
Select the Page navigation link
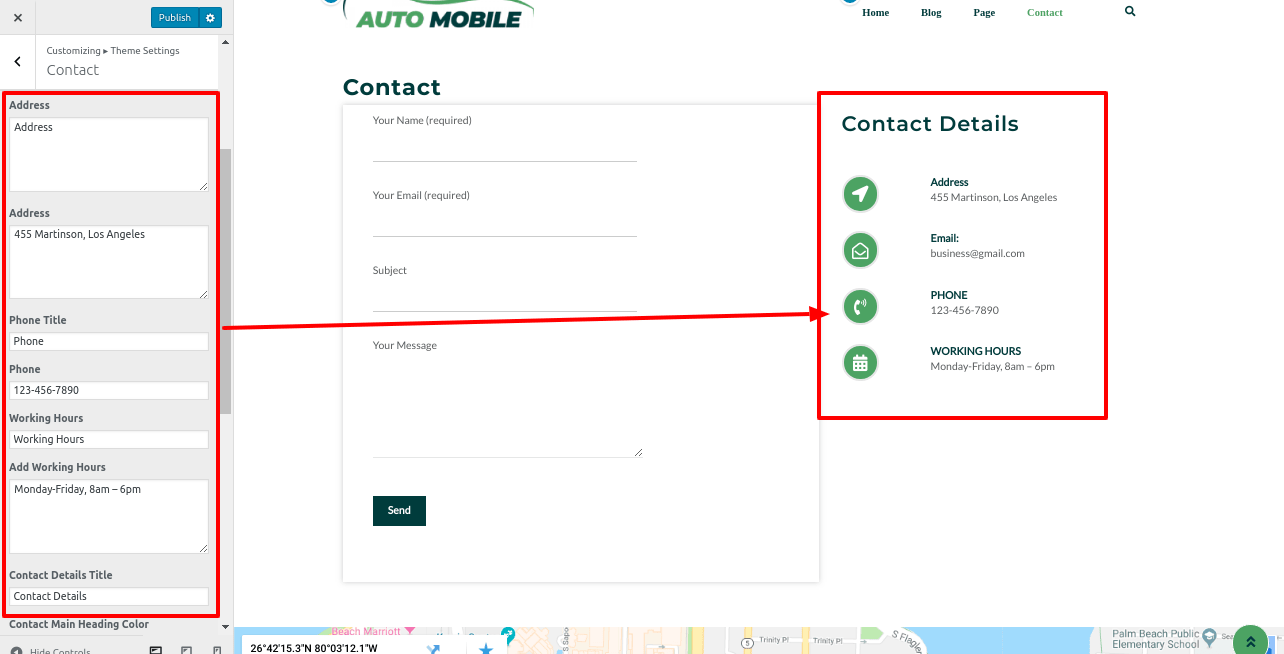coord(984,13)
